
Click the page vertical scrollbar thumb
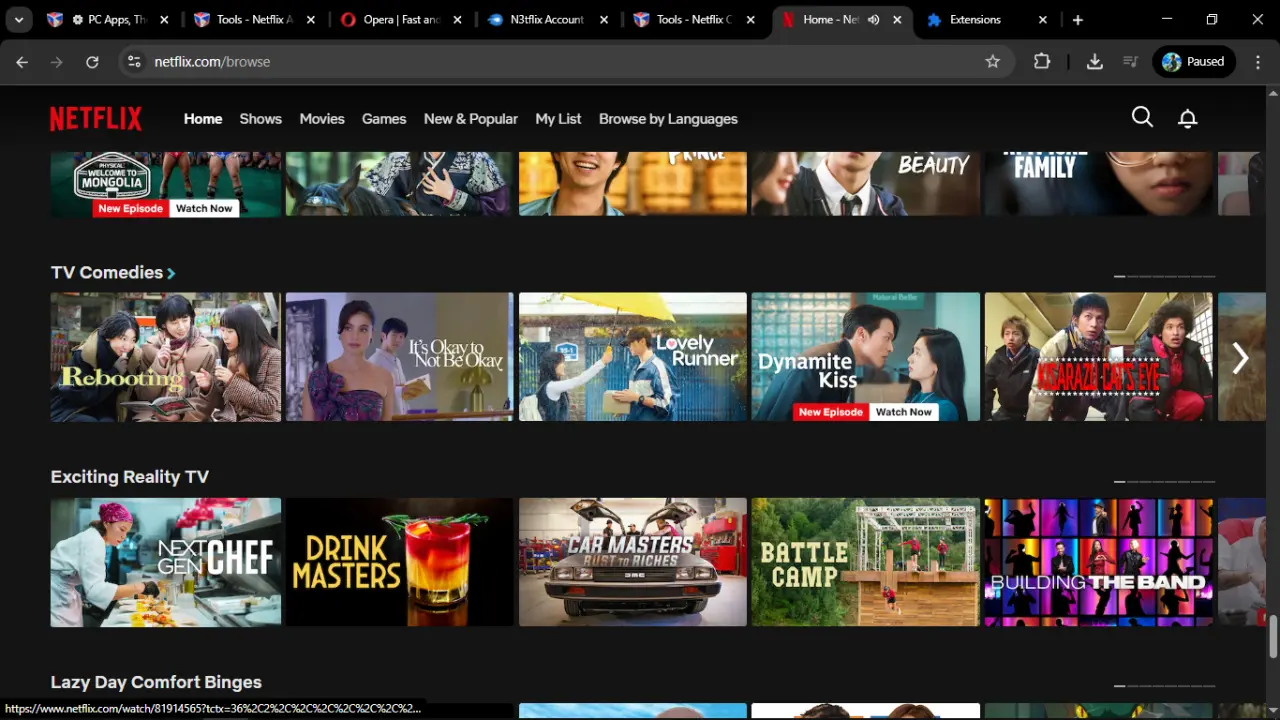pos(1273,637)
